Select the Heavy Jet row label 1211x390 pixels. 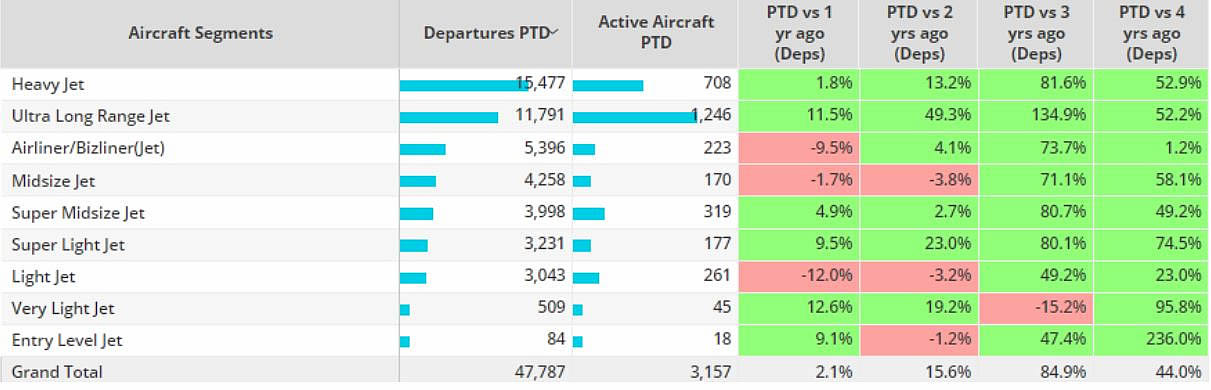[x=46, y=84]
